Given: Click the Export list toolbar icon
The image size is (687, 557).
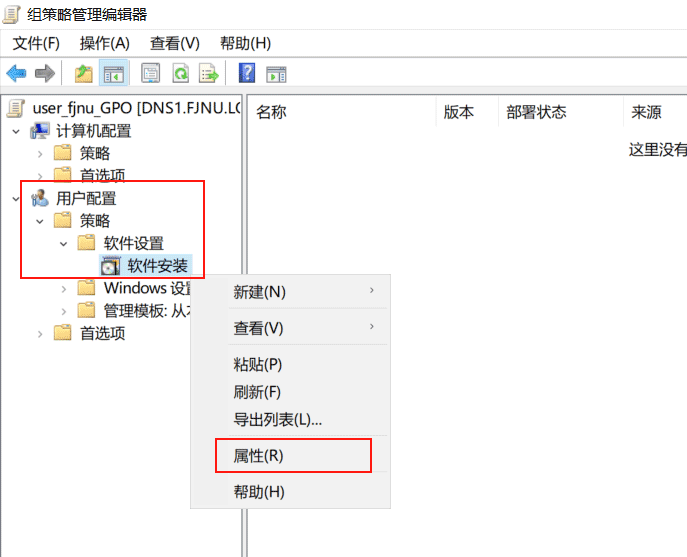Looking at the screenshot, I should [209, 73].
